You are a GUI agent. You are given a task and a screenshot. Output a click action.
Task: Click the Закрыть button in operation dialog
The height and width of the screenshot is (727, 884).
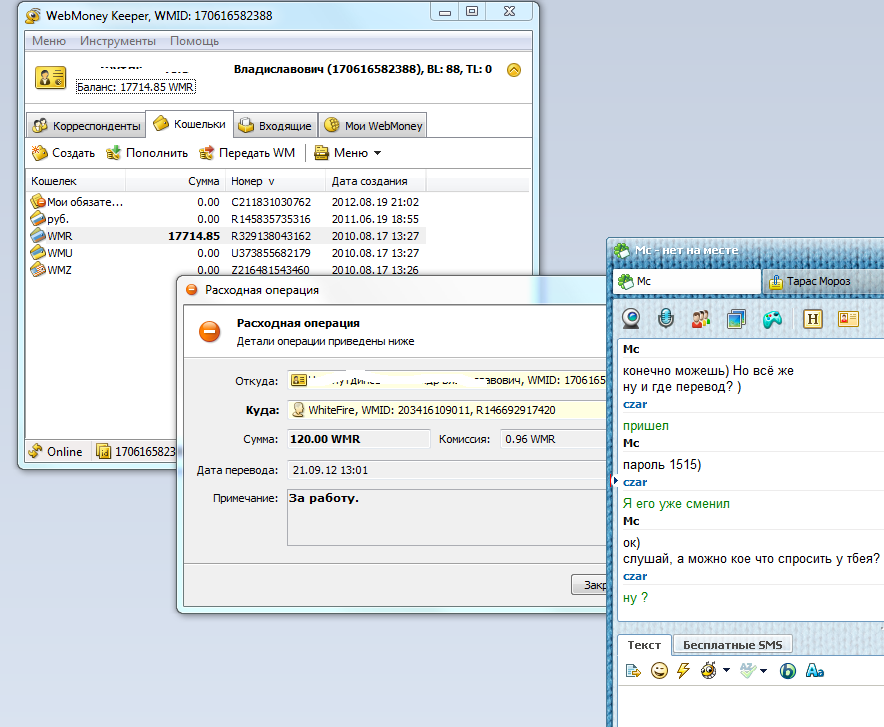coord(590,585)
